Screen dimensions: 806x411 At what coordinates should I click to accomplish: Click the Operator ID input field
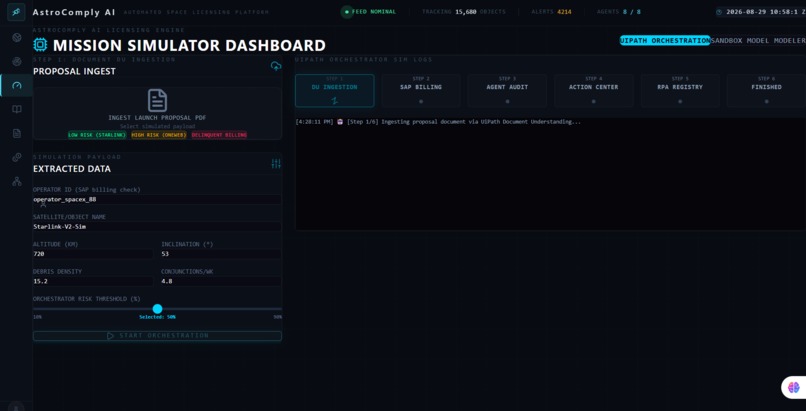pyautogui.click(x=157, y=199)
